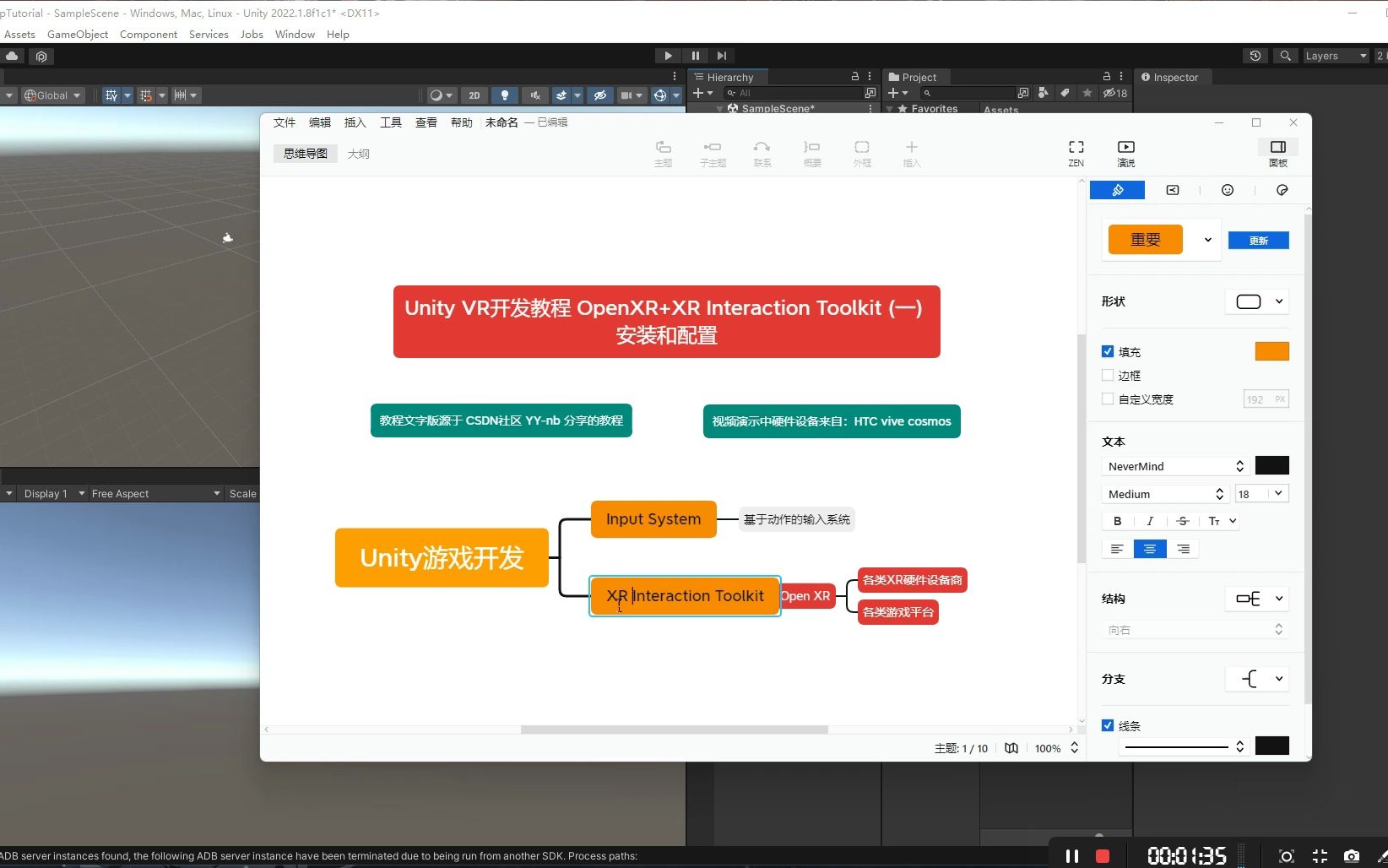Image resolution: width=1388 pixels, height=868 pixels.
Task: Open the Global handle rotation dropdown
Action: (x=52, y=95)
